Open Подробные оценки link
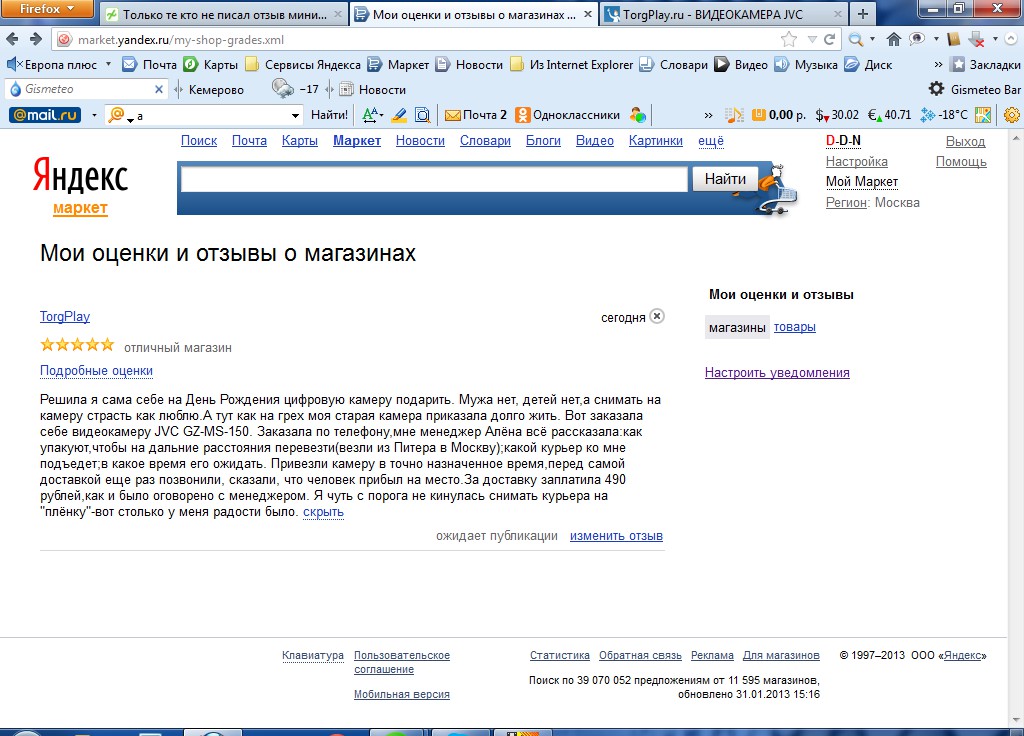 coord(96,370)
